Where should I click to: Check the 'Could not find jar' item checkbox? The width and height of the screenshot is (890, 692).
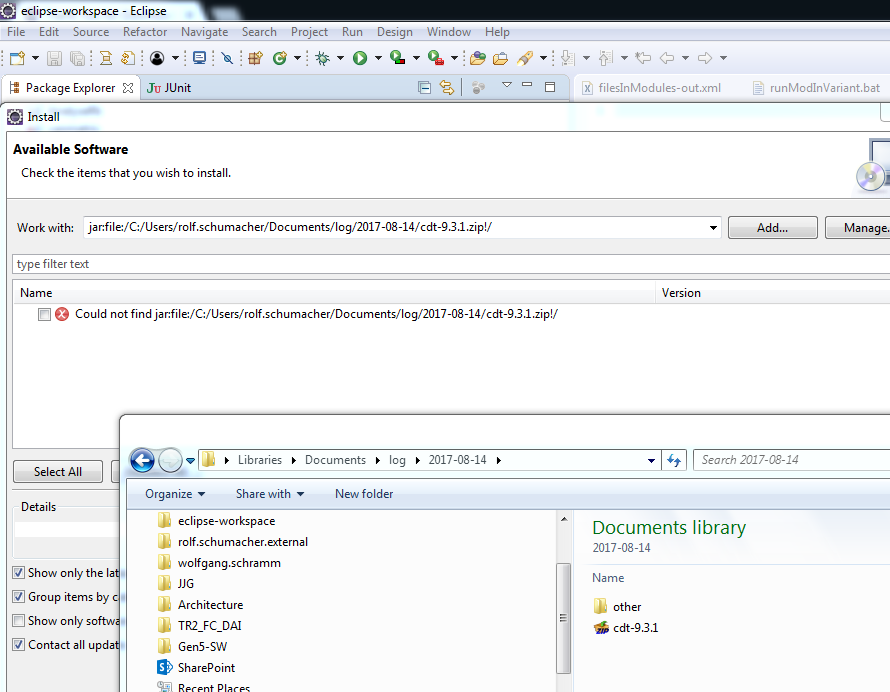point(44,314)
